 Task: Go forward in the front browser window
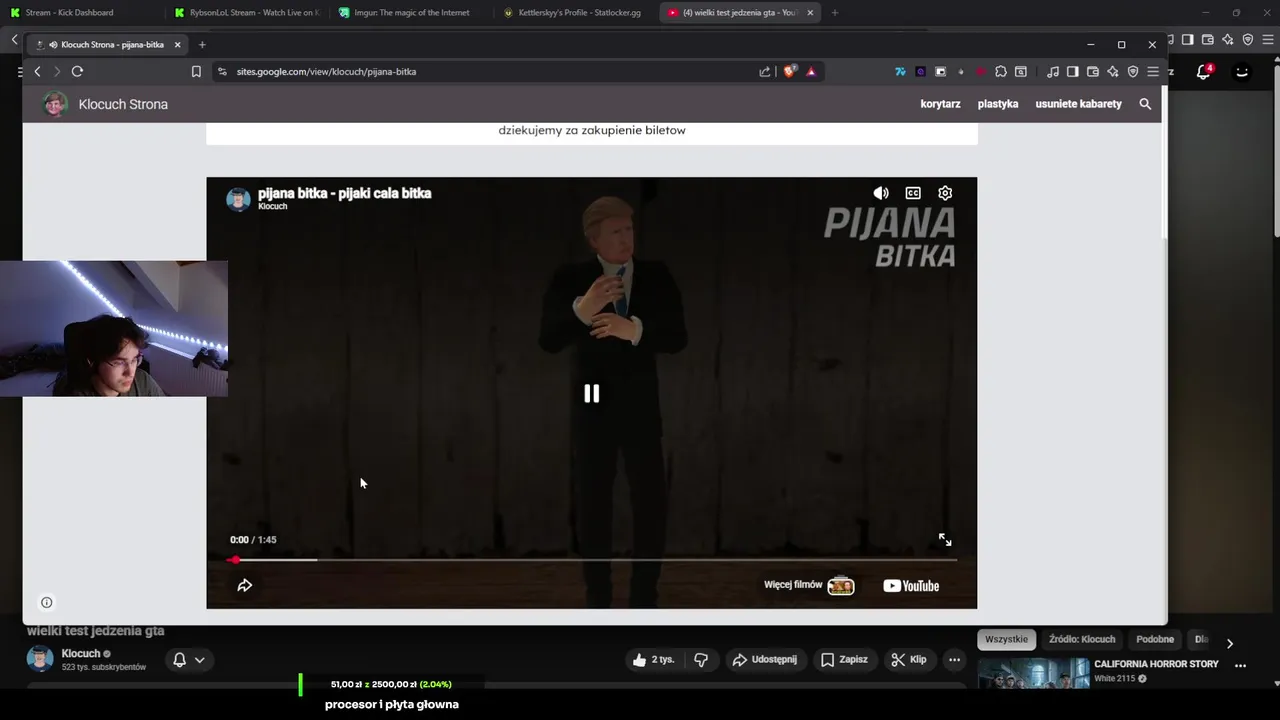[x=57, y=71]
